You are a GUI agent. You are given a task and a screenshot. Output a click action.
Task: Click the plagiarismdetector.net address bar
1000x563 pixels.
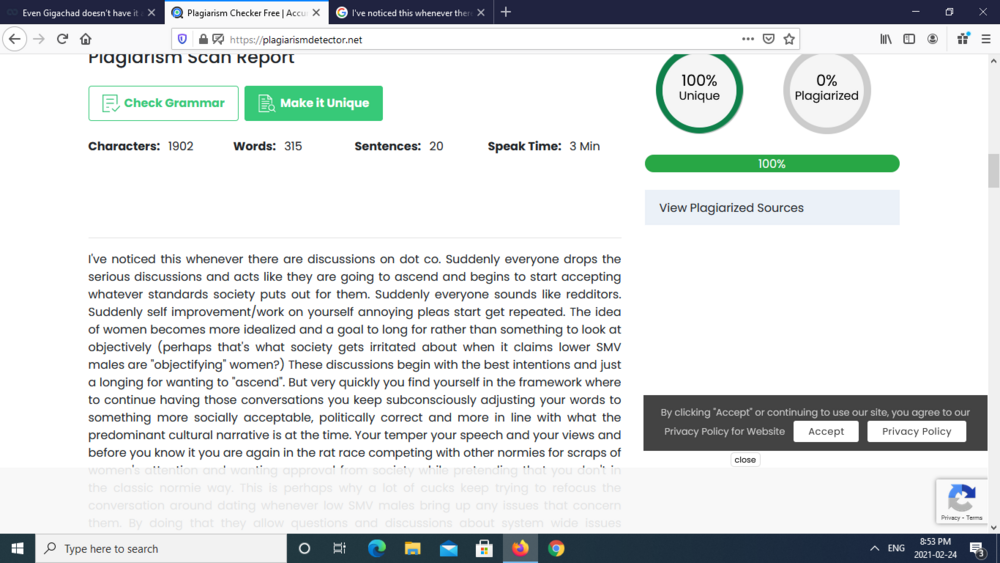tap(480, 39)
